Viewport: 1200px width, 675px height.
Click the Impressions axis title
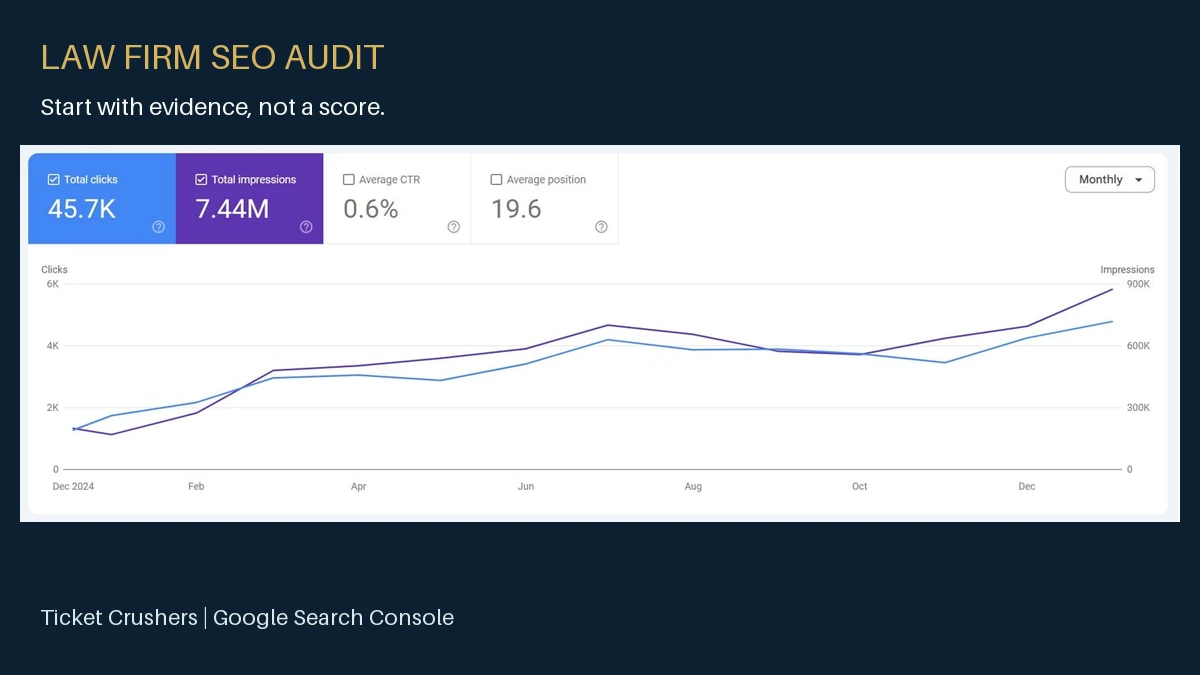1127,270
